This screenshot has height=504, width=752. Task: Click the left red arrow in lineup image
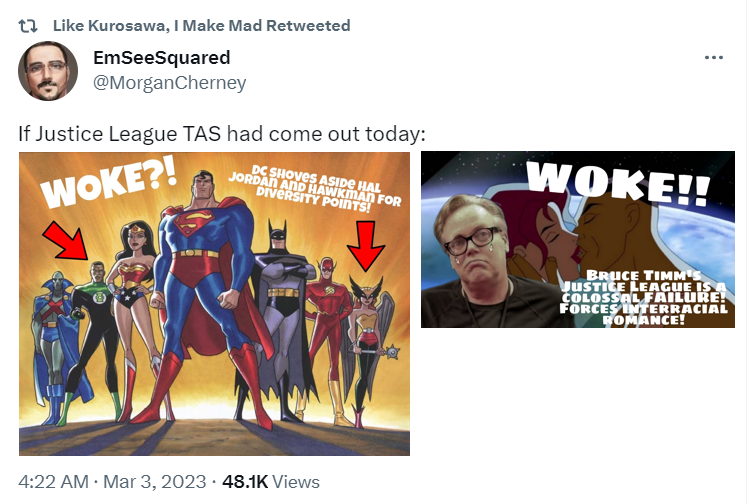[65, 240]
